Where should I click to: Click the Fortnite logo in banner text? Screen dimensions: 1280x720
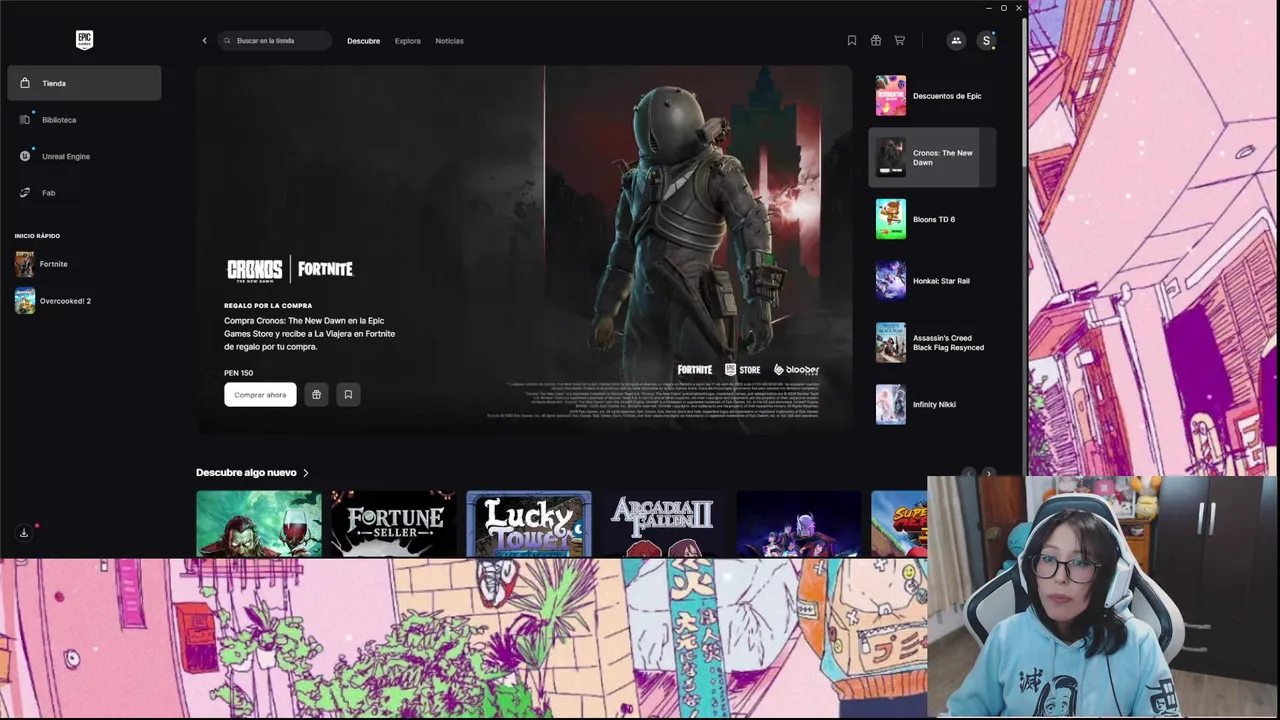tap(325, 269)
